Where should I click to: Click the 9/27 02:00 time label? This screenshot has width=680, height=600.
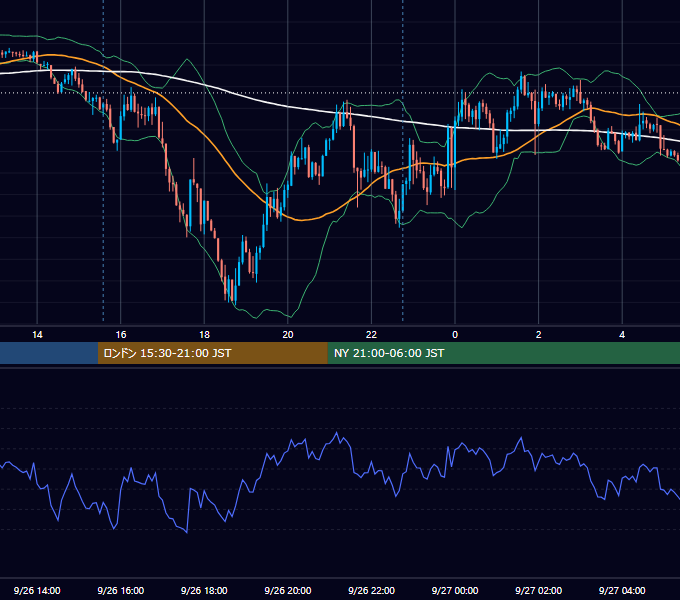539,590
